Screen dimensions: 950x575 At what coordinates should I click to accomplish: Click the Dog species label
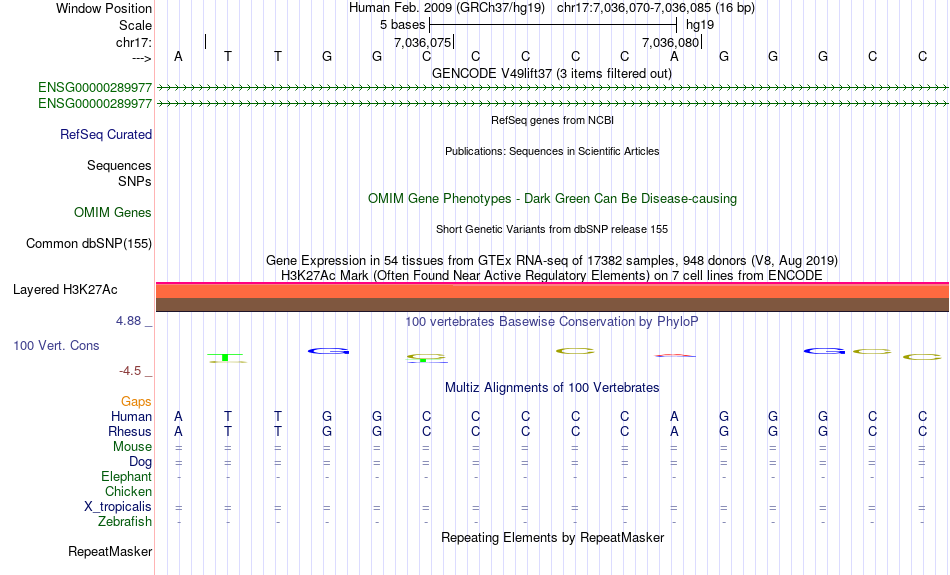(x=141, y=462)
